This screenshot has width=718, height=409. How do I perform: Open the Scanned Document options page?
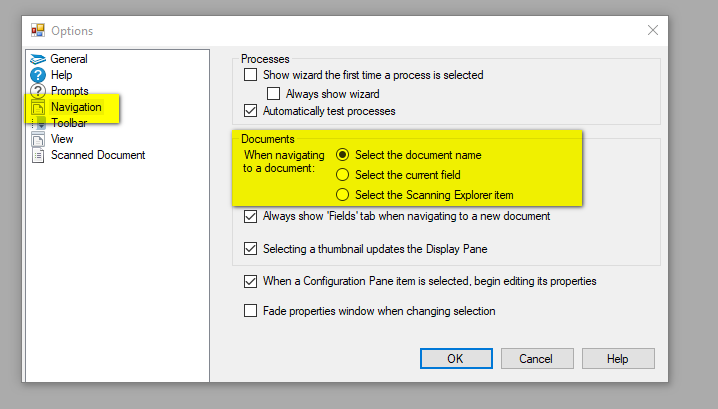(98, 155)
